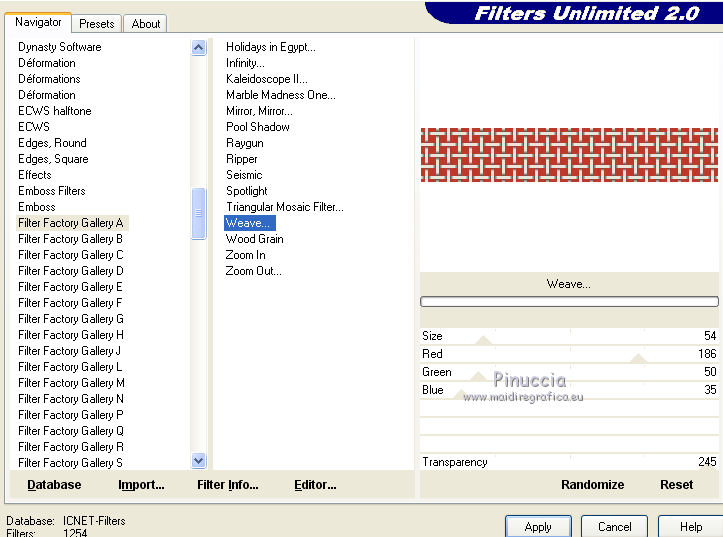
Task: Open the Presets tab
Action: [x=96, y=24]
